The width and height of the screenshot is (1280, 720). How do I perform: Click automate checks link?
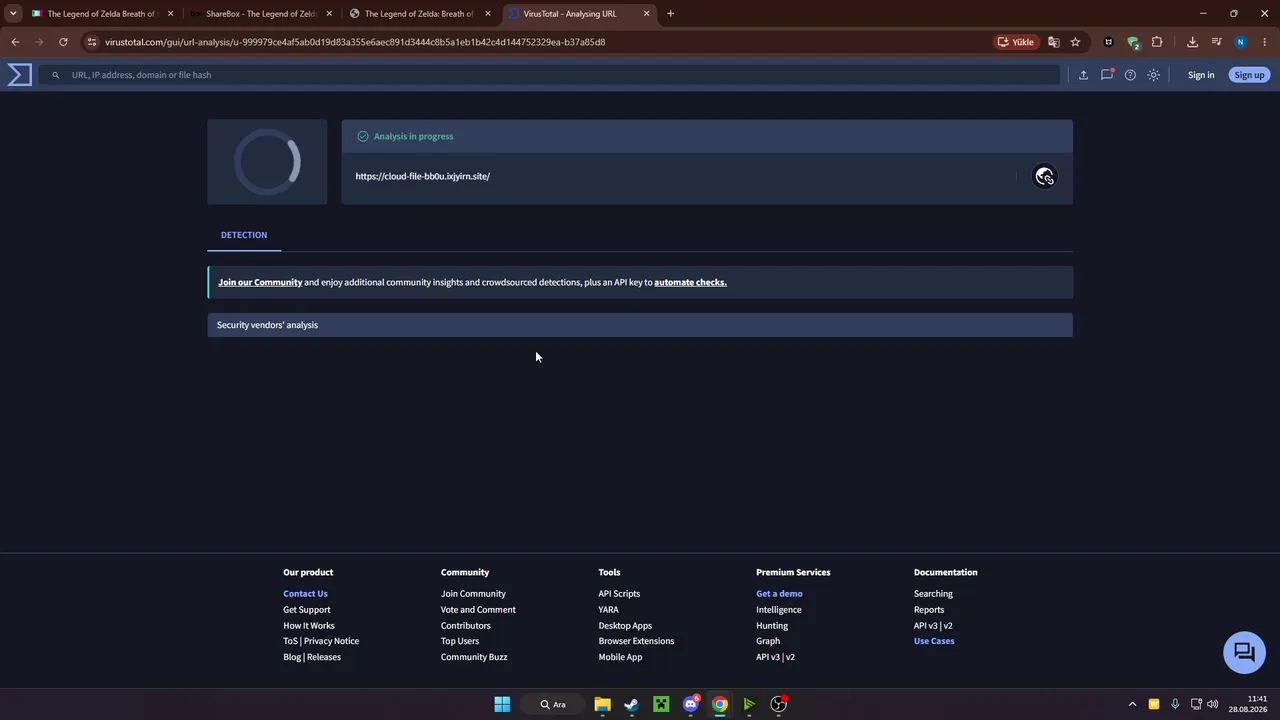[690, 282]
